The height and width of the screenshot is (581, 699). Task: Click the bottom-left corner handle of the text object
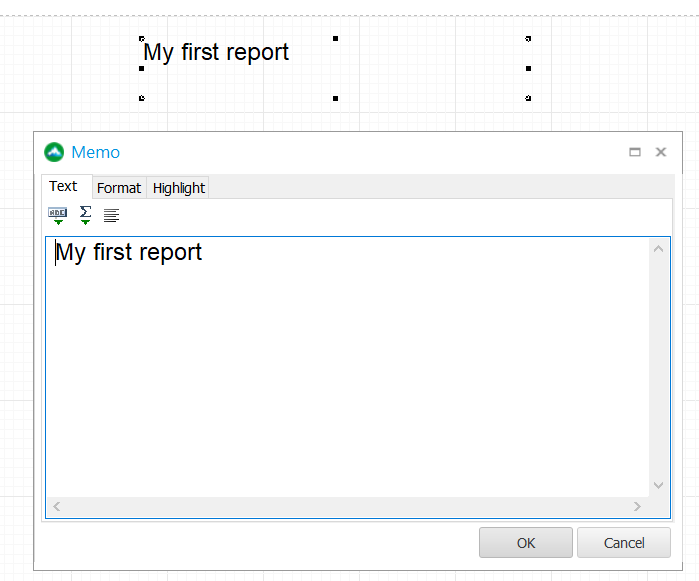[x=142, y=98]
